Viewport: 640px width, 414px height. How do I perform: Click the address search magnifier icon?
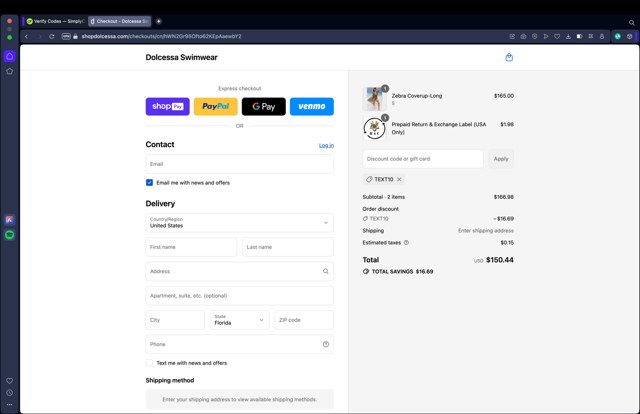click(326, 271)
